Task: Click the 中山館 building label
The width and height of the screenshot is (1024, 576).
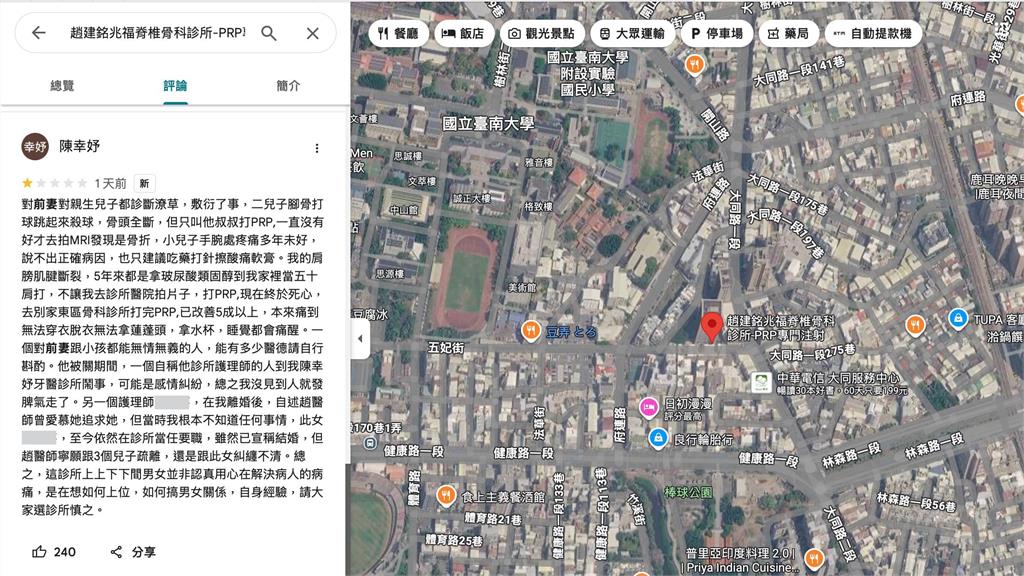Action: [x=404, y=210]
